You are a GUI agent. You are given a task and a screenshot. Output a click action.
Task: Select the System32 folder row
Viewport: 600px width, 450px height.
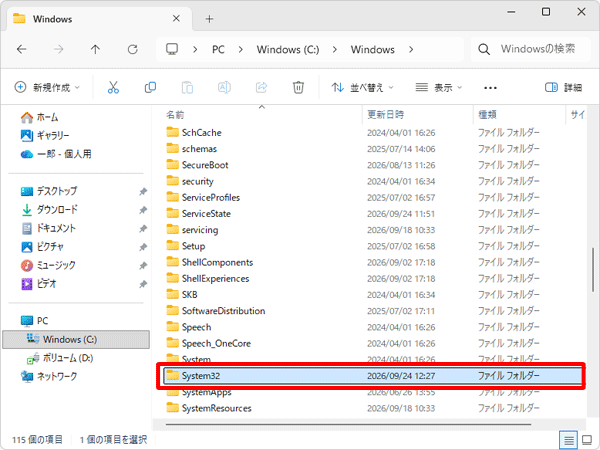[x=372, y=376]
